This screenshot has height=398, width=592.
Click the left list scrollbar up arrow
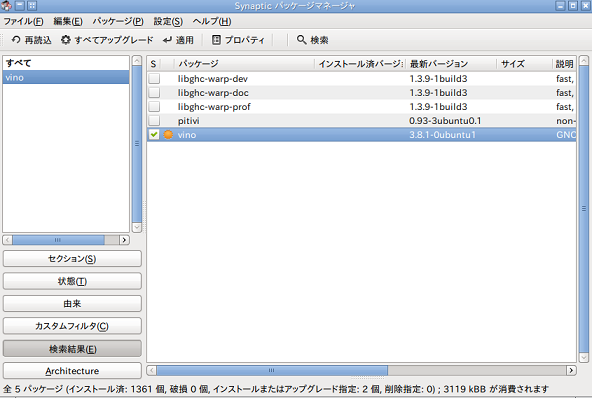pos(137,60)
